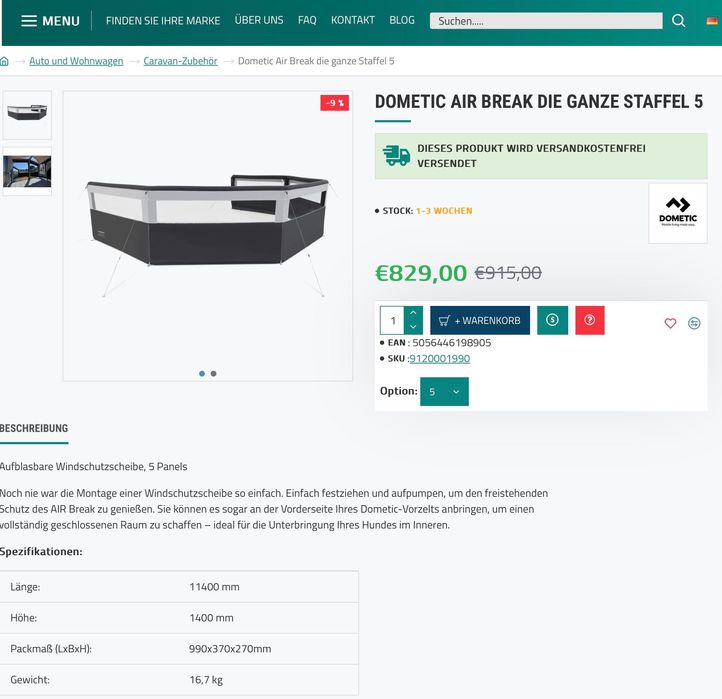The image size is (722, 699).
Task: Open the hamburger MENU
Action: (x=50, y=21)
